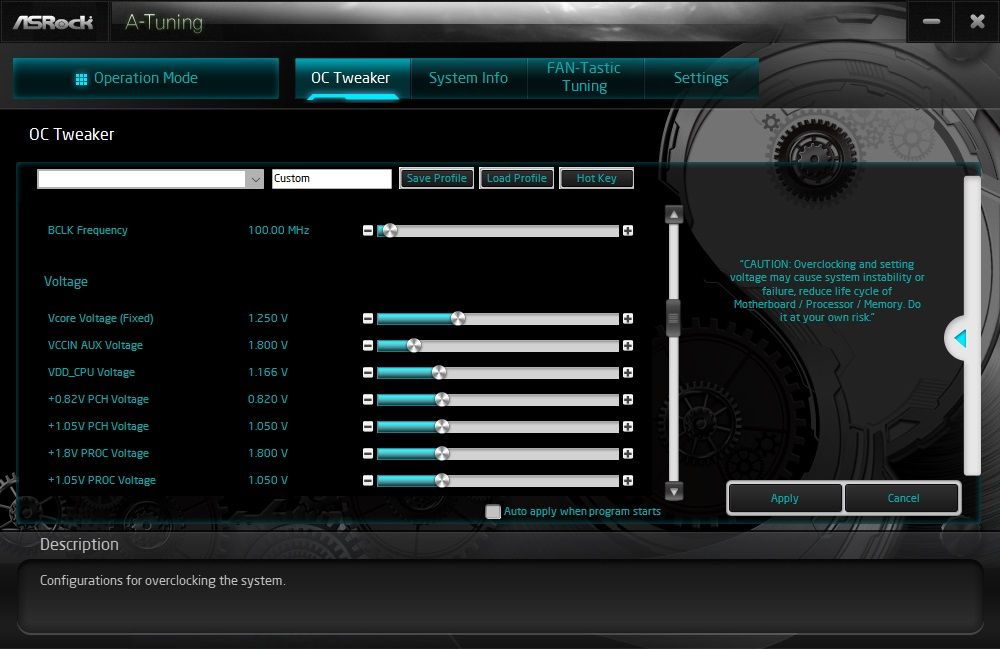
Task: Switch to the OC Tweaker tab
Action: tap(353, 78)
